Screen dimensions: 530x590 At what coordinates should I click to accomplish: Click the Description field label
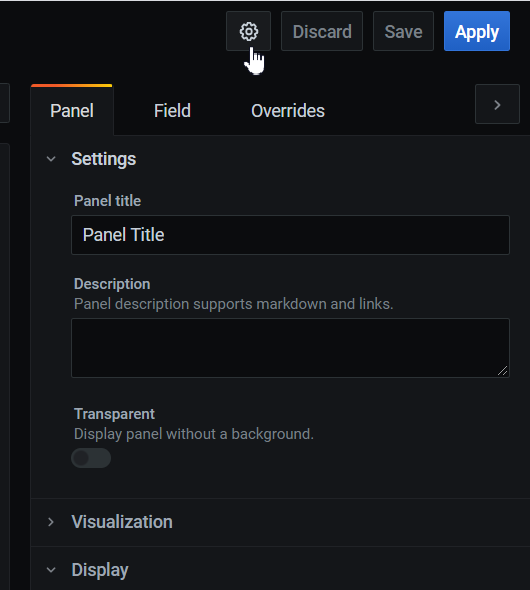[112, 284]
